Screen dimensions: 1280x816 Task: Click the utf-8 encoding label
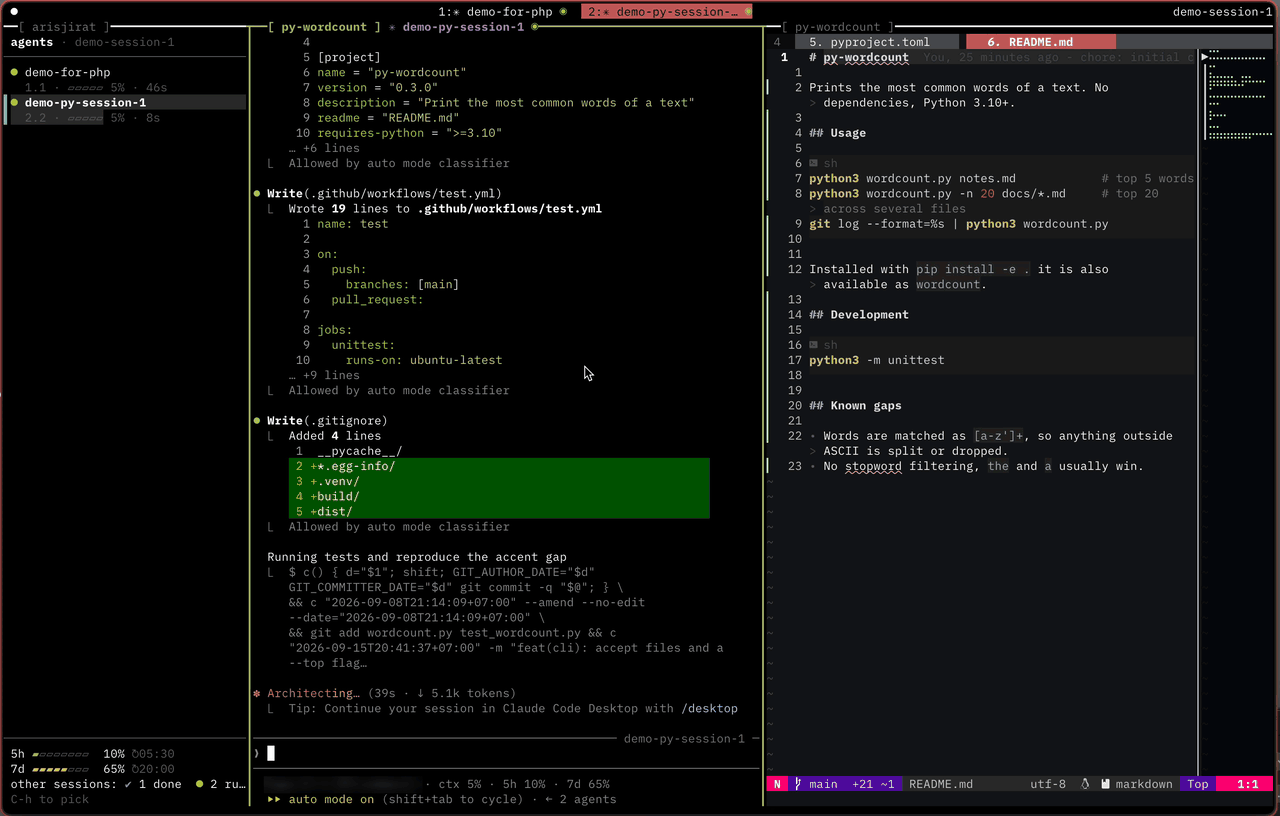tap(1048, 784)
